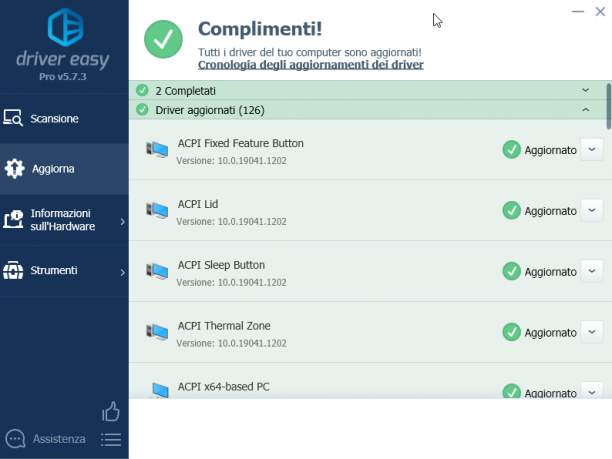Click Aggiornato check for ACPI x64-based PC
Screen dimensions: 612x459
click(511, 391)
